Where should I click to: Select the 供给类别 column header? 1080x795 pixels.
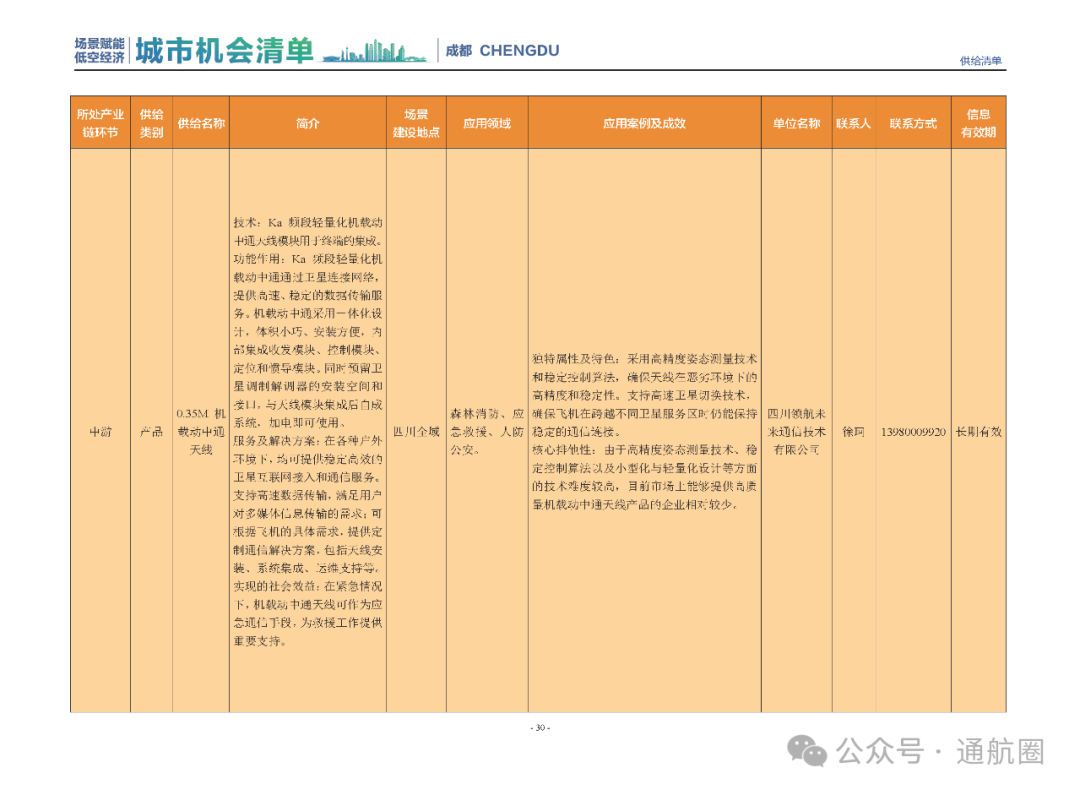point(152,123)
